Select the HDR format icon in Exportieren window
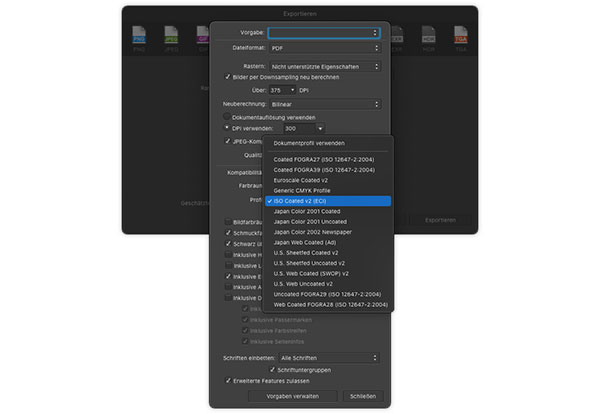 point(428,35)
